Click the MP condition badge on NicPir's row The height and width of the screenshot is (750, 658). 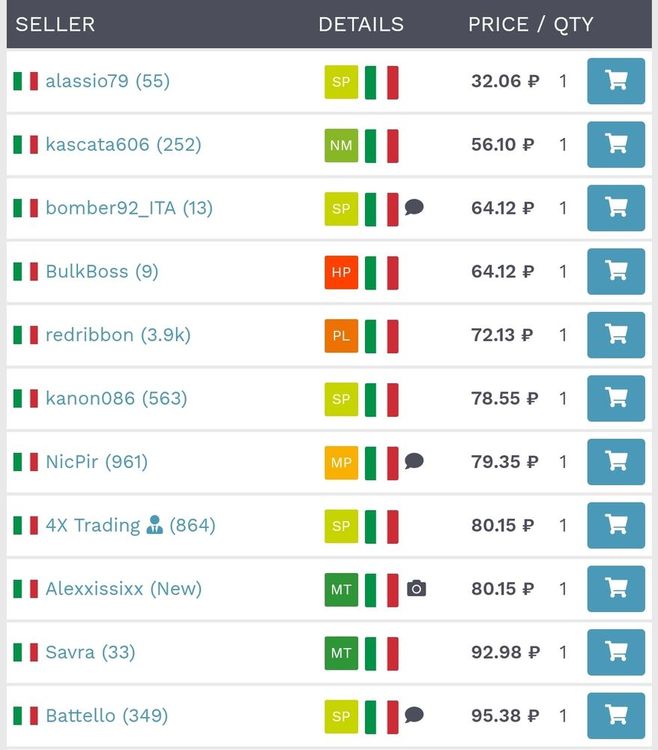tap(341, 462)
